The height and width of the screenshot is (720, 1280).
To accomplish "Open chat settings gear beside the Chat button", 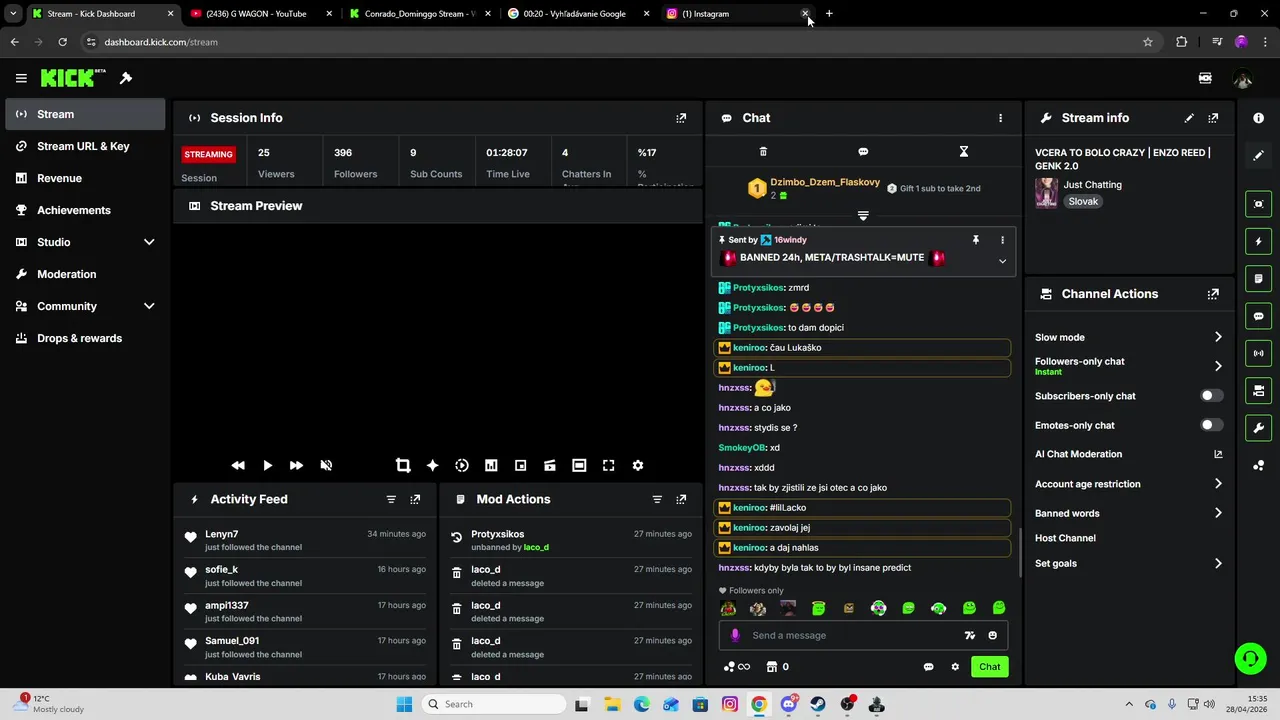I will point(955,667).
